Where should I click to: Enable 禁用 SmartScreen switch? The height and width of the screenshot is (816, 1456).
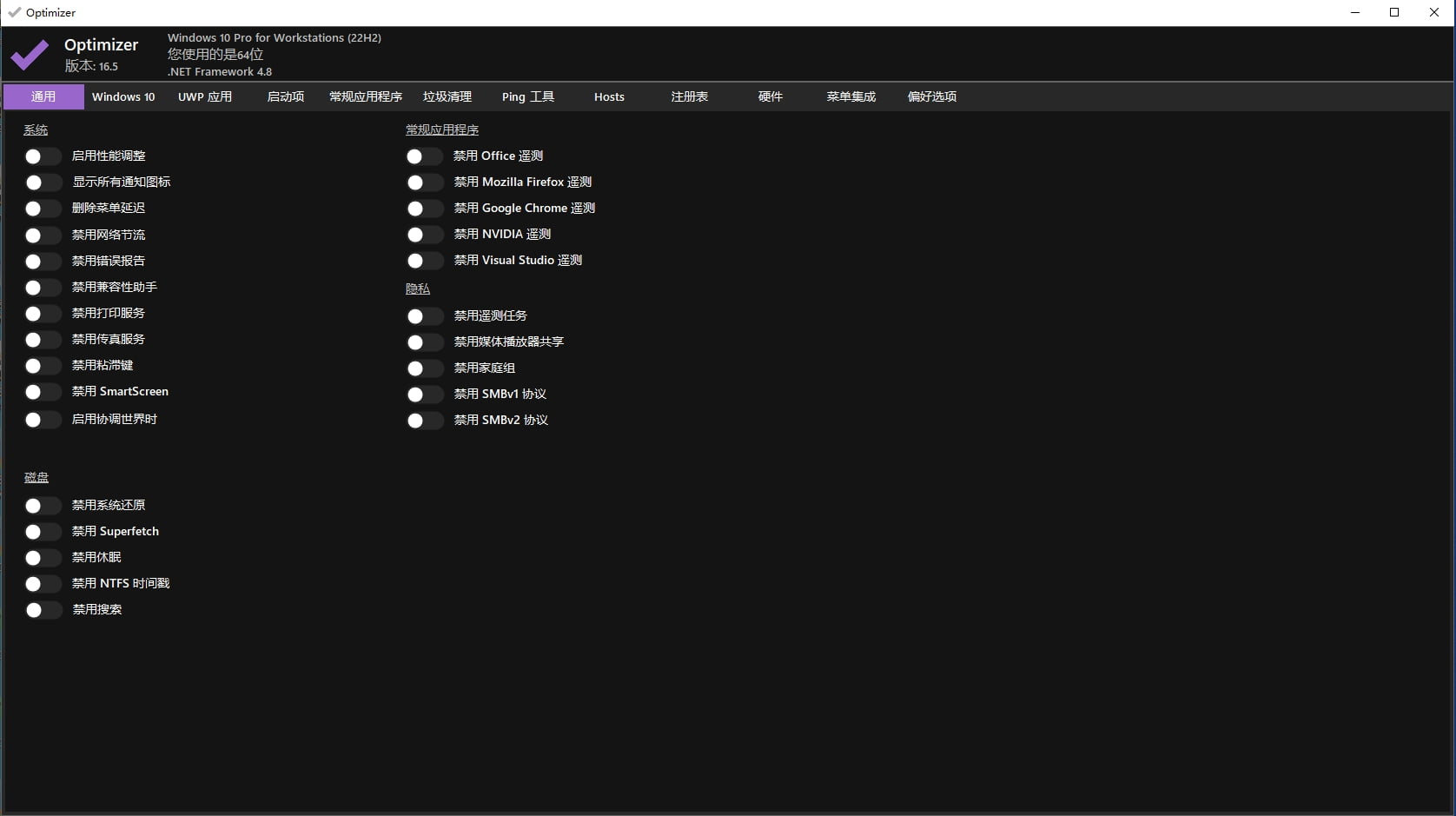pos(42,392)
